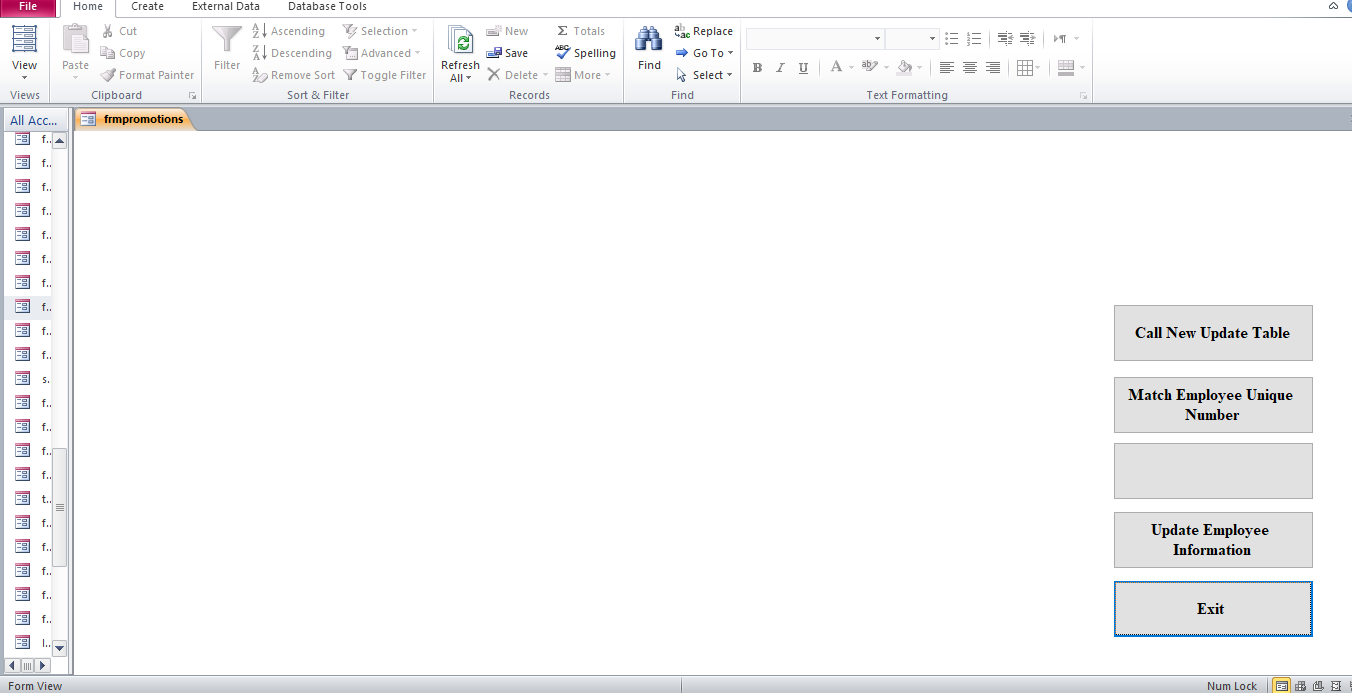1352x693 pixels.
Task: Select the frmpromotions document tab
Action: [134, 119]
